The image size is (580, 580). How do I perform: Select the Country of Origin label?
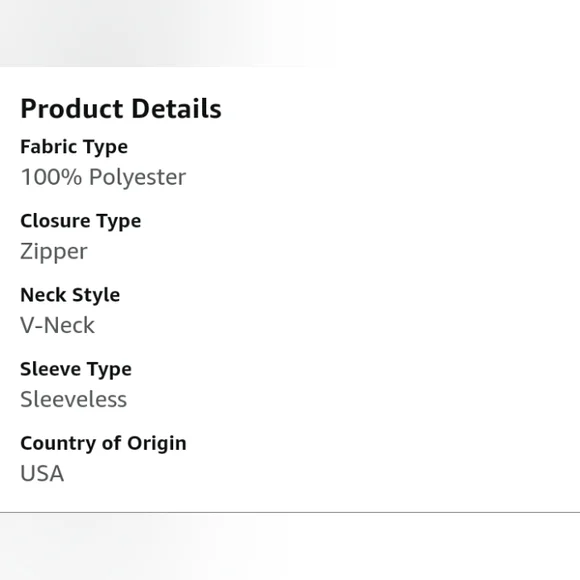coord(103,443)
